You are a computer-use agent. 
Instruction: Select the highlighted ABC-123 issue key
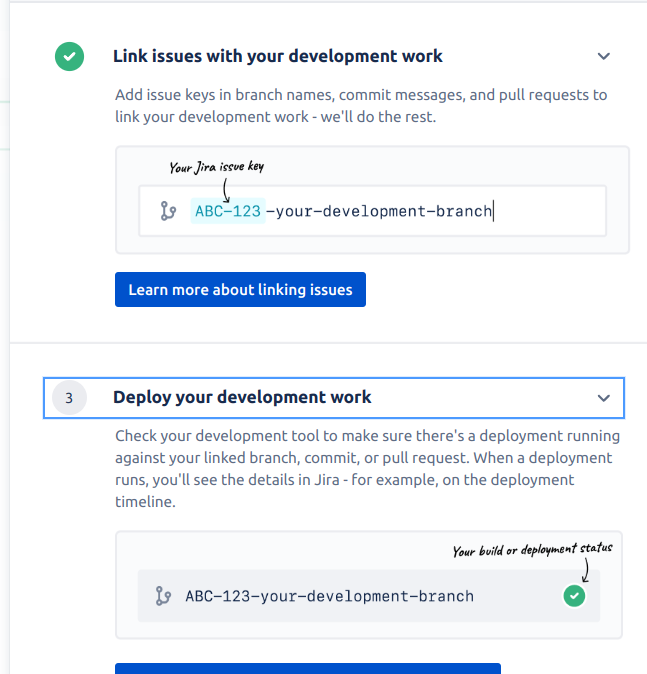point(228,211)
